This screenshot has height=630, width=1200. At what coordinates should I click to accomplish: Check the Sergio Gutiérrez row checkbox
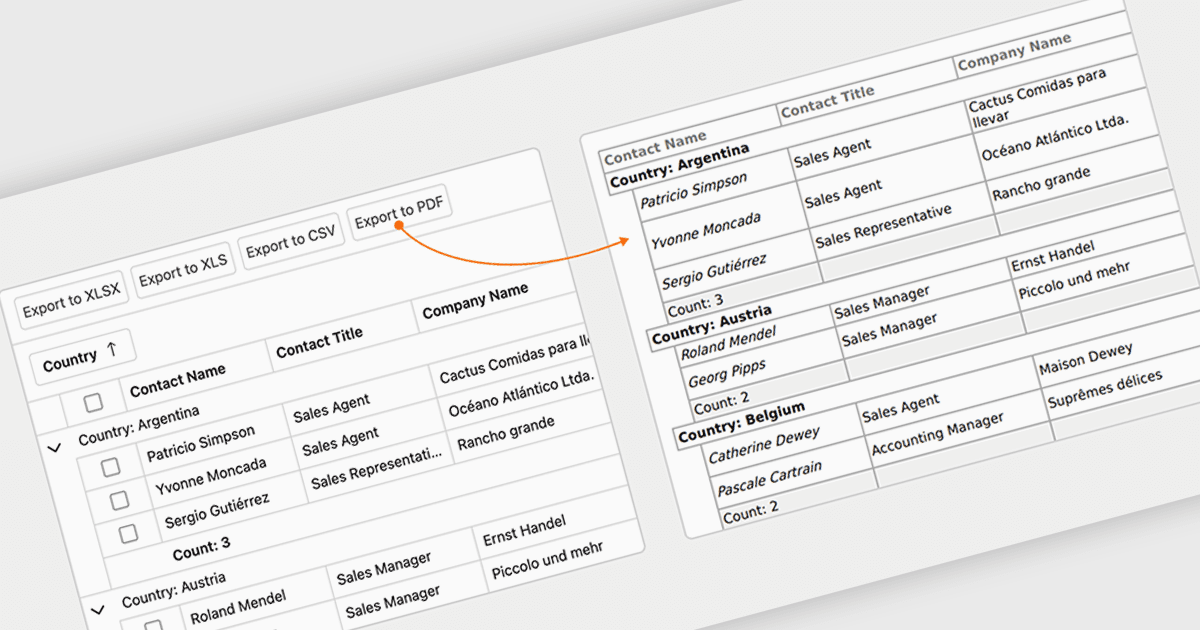click(x=128, y=533)
